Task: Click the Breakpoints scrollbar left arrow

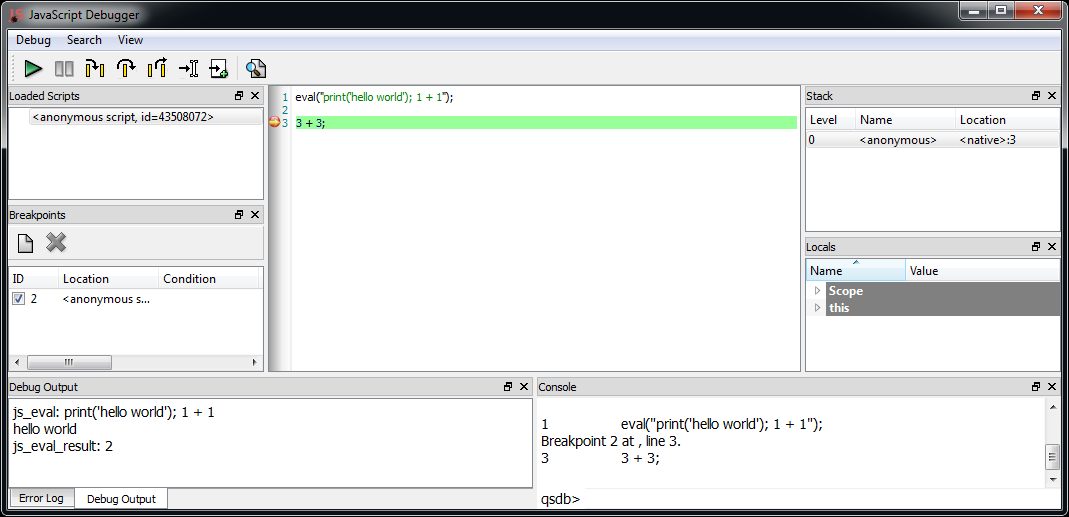Action: click(16, 362)
